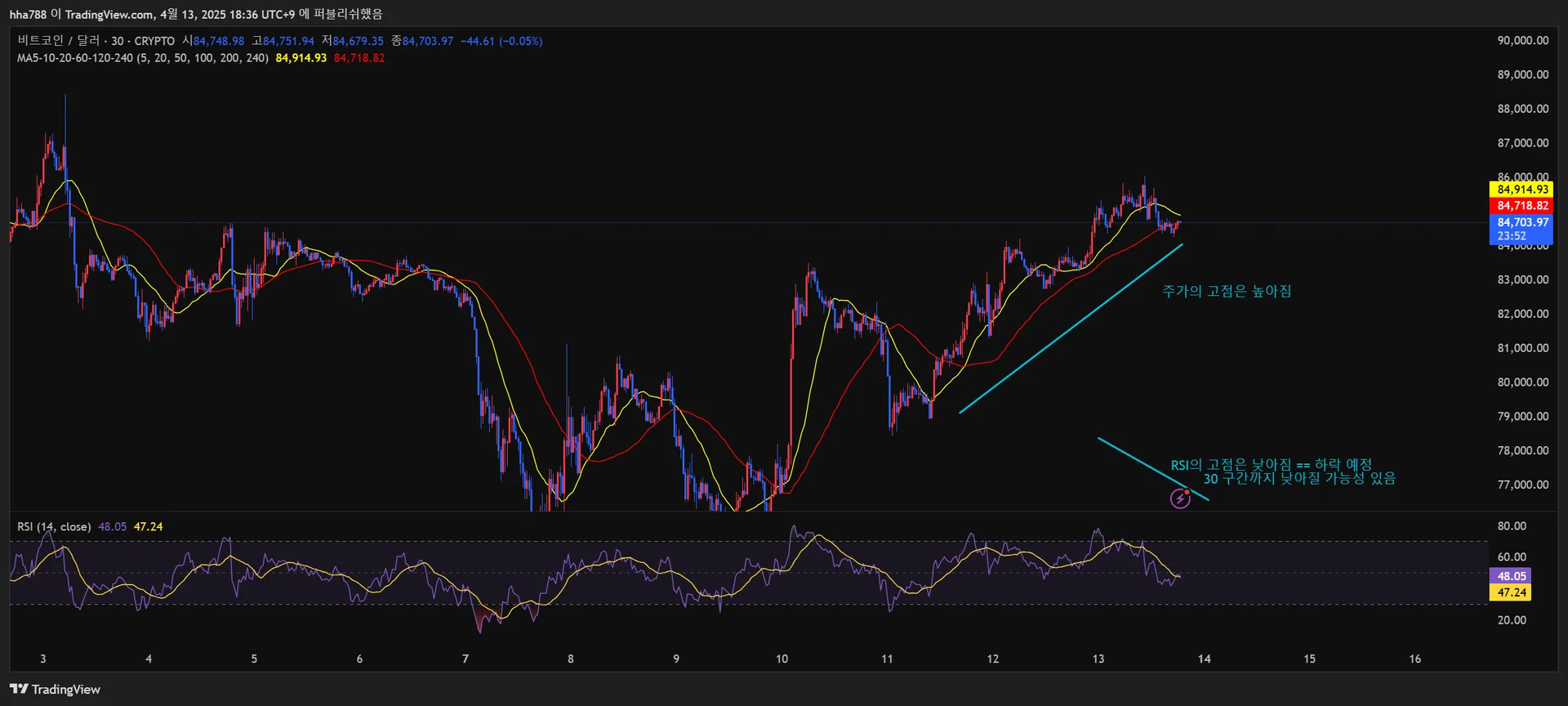Click date label 14 on the time axis
Viewport: 1568px width, 706px height.
pyautogui.click(x=1204, y=659)
